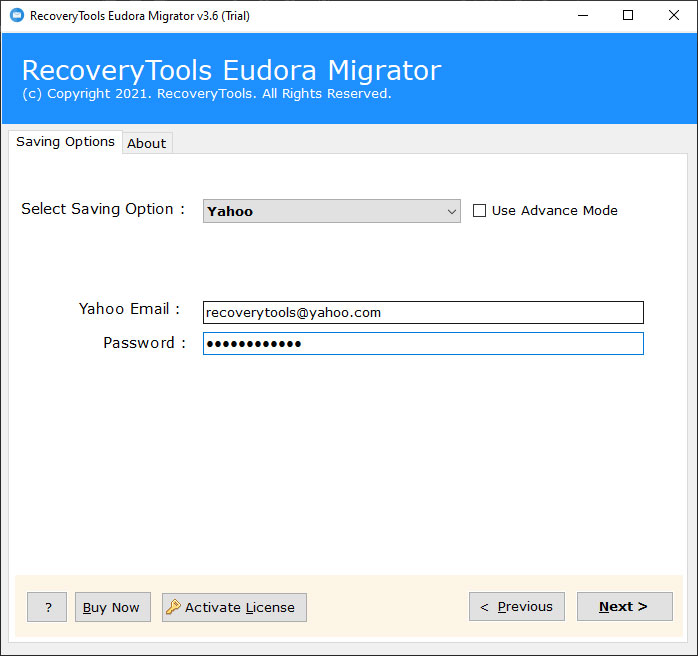Click the 'Yahoo Email :' label
Screen dimensions: 698x656
(x=129, y=308)
